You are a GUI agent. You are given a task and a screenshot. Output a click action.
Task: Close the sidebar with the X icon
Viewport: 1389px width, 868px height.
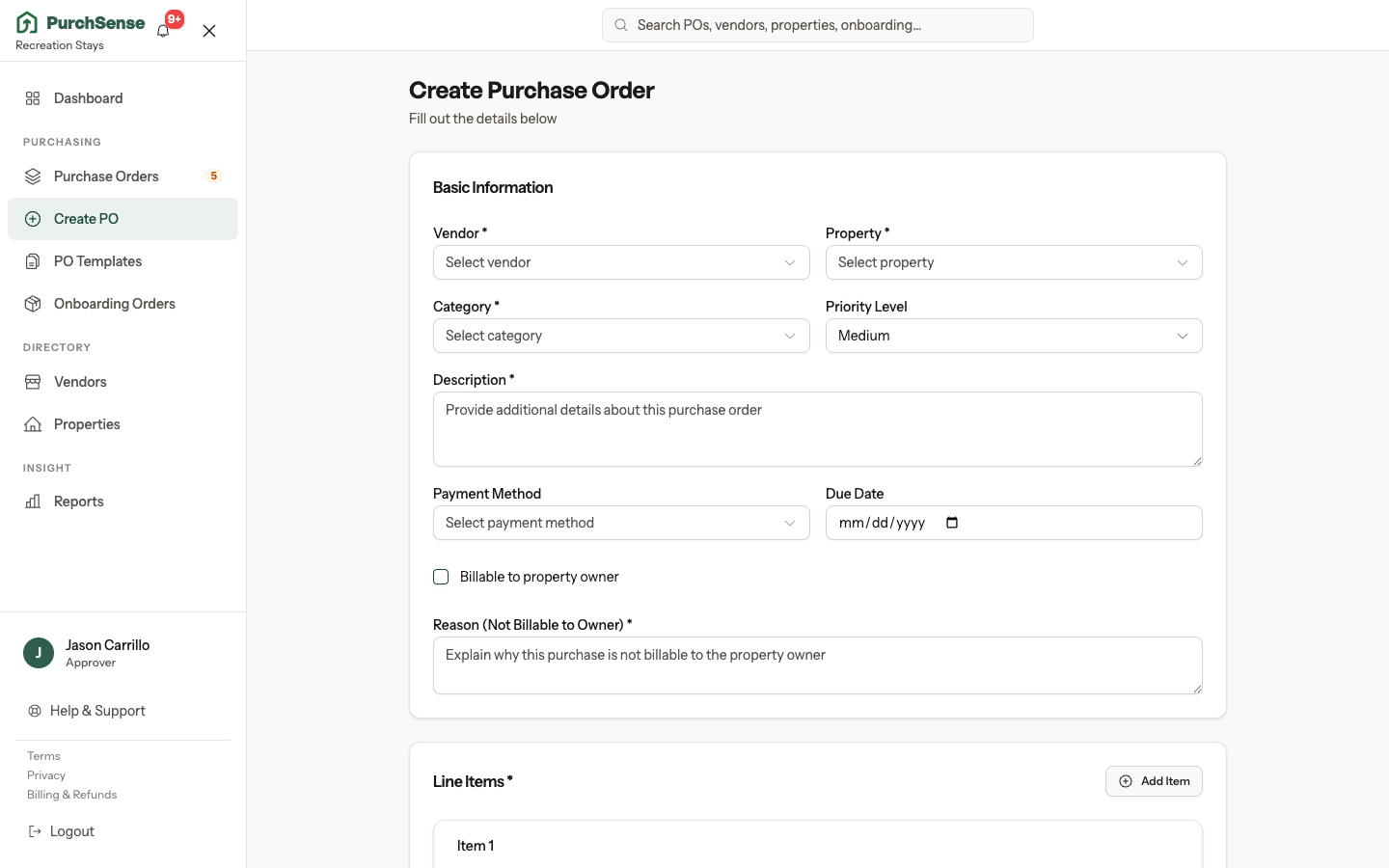(209, 31)
